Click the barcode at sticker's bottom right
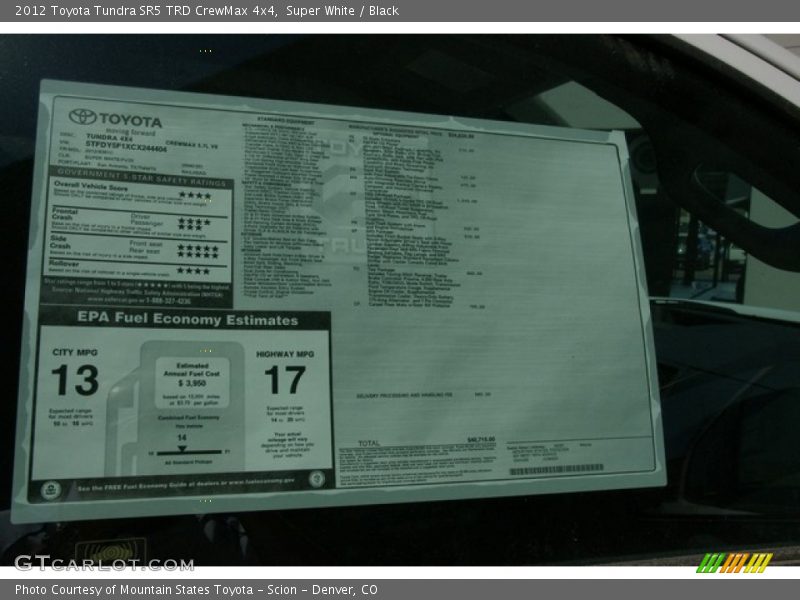The width and height of the screenshot is (800, 600). pyautogui.click(x=556, y=469)
